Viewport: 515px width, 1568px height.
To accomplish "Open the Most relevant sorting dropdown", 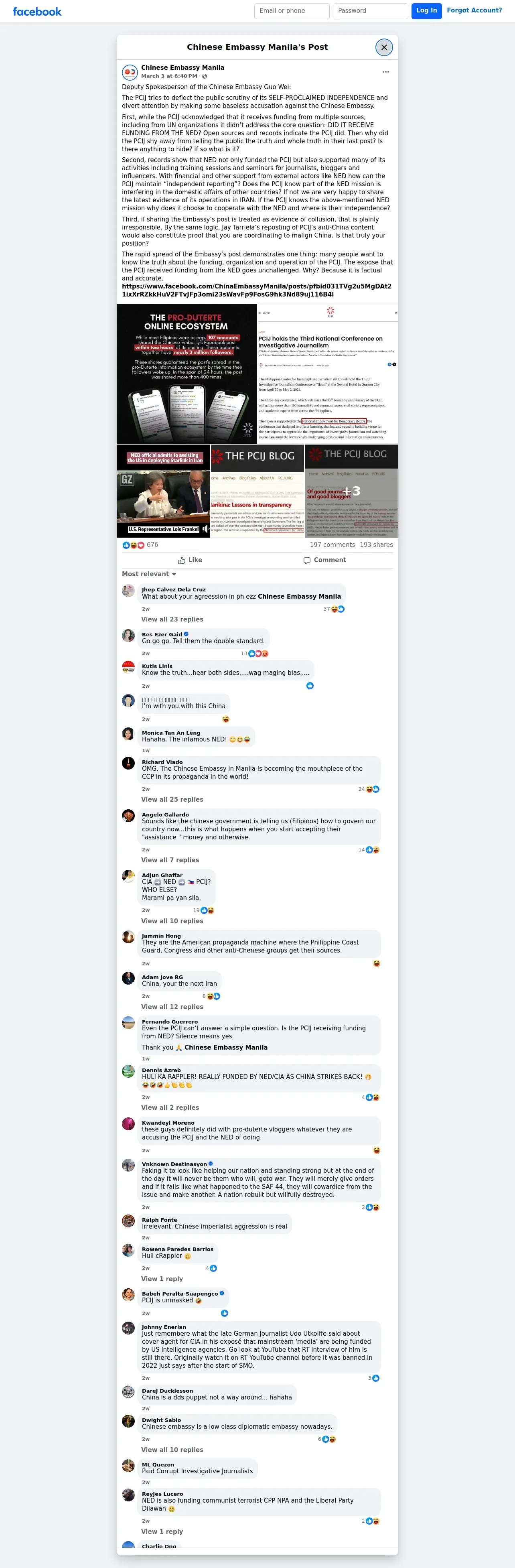I will tap(149, 574).
